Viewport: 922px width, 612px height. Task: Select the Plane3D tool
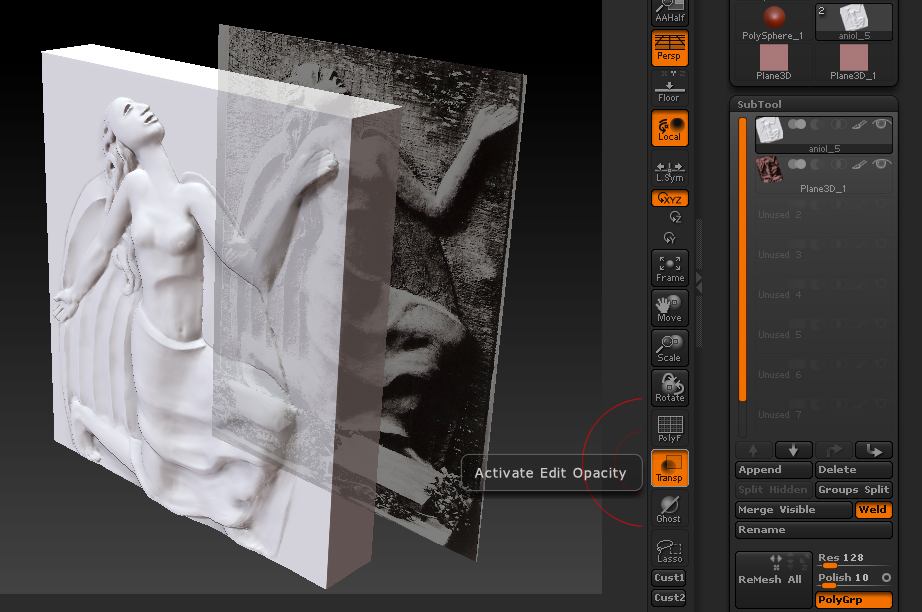click(x=773, y=63)
